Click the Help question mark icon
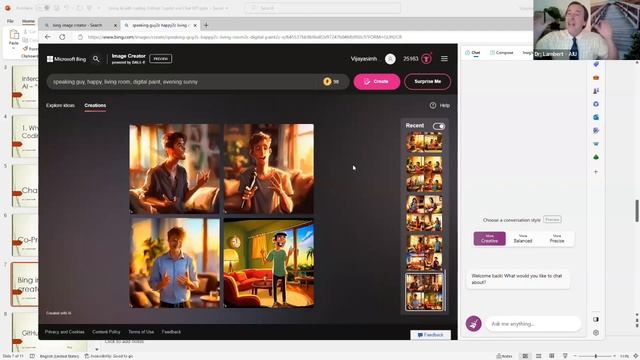 pos(433,105)
